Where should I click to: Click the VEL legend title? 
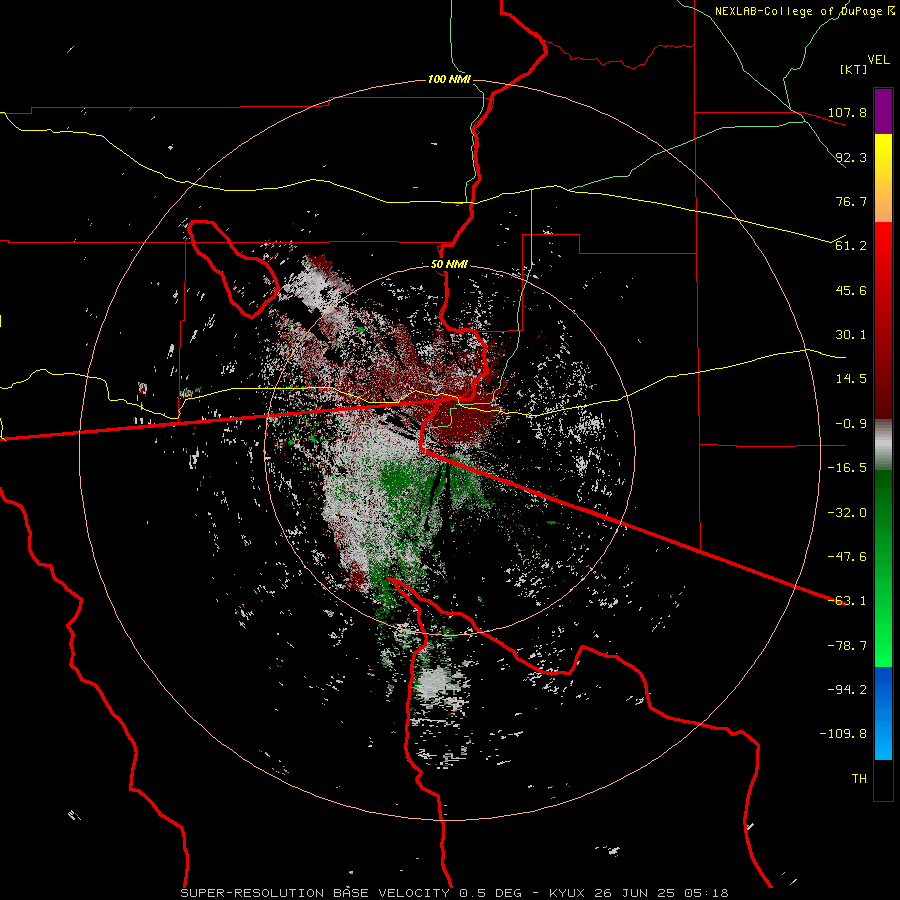click(x=878, y=59)
